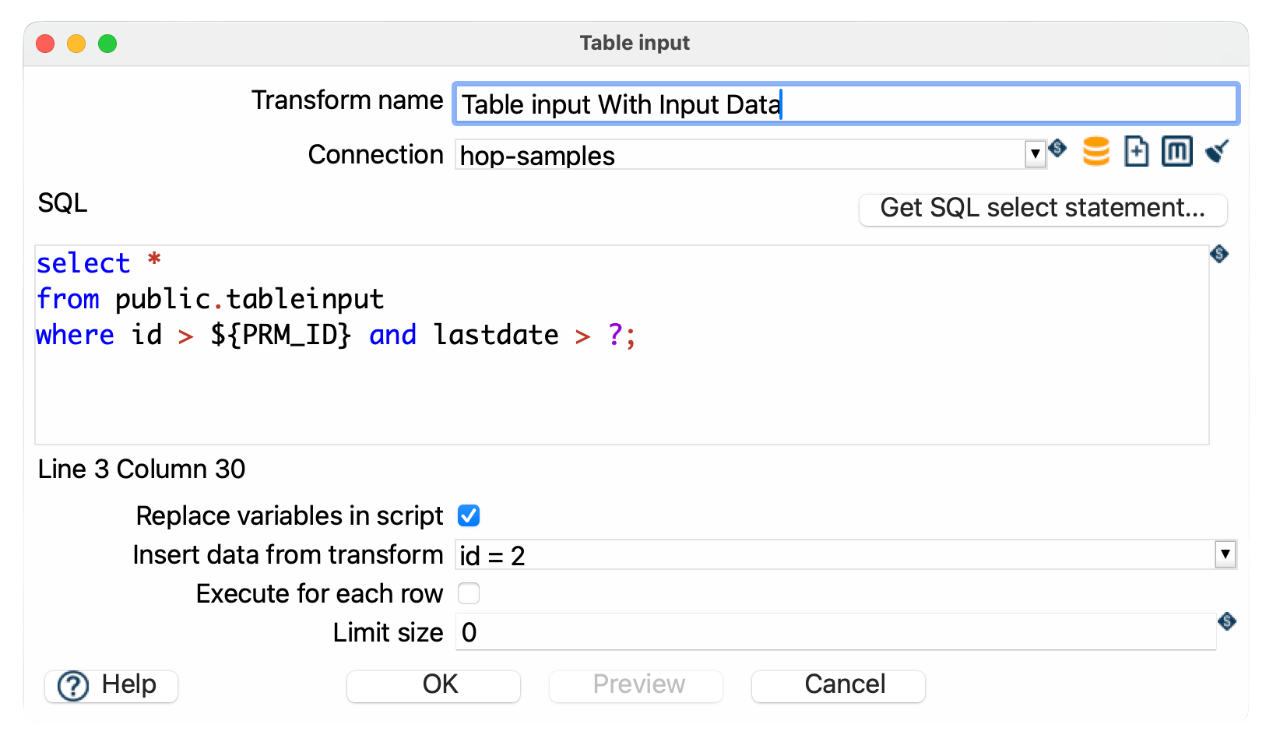Open the Connection dropdown list
This screenshot has height=739, width=1280.
(x=1035, y=153)
